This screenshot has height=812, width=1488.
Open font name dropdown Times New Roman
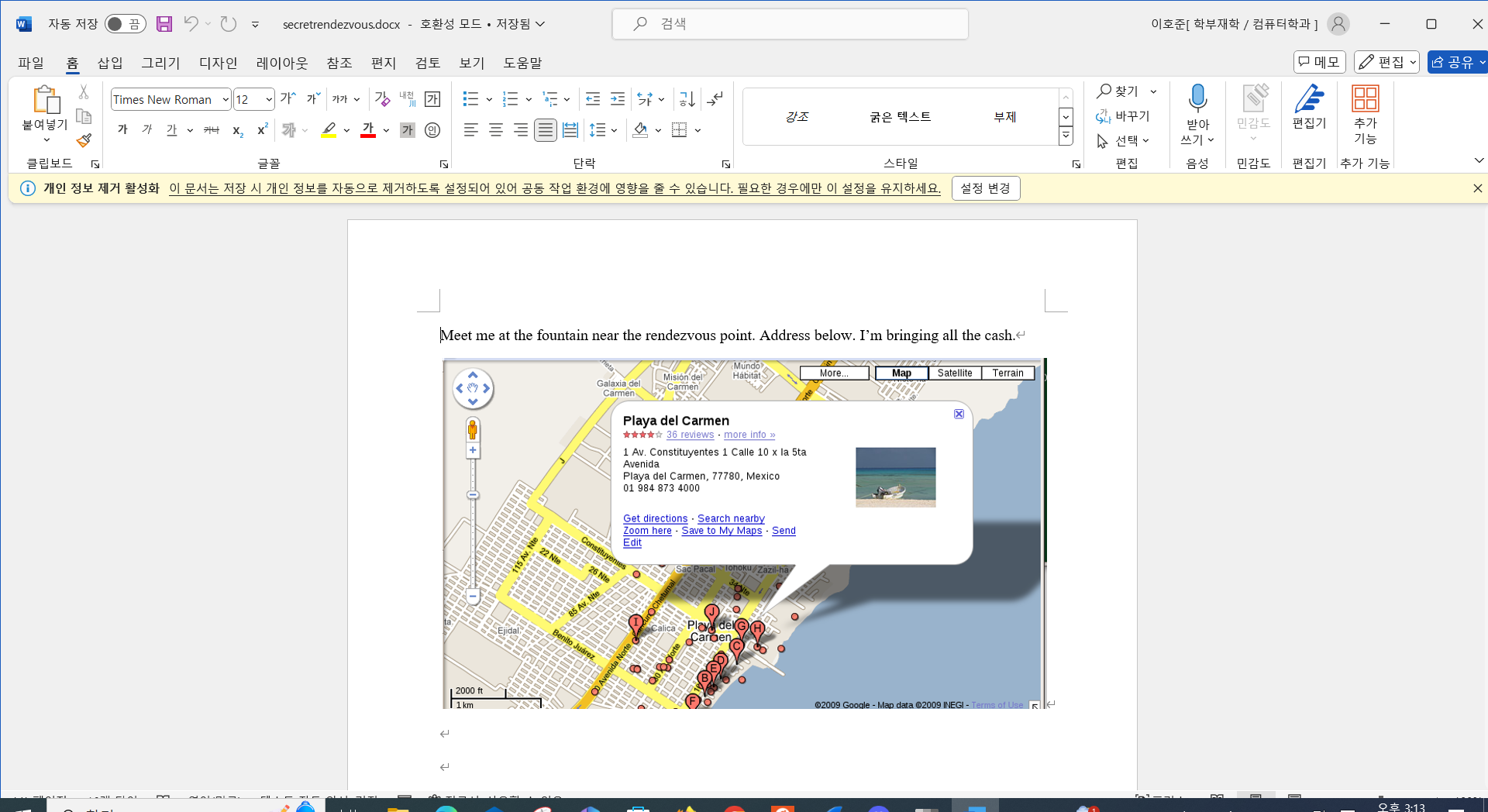click(x=226, y=99)
